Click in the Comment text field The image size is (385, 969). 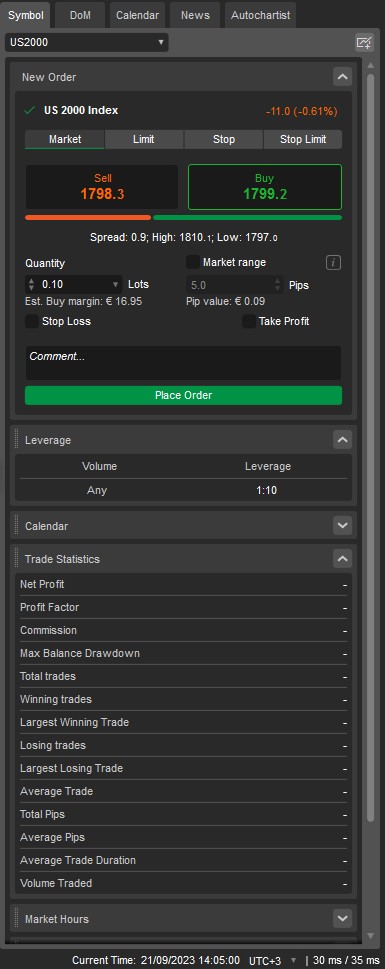tap(183, 363)
